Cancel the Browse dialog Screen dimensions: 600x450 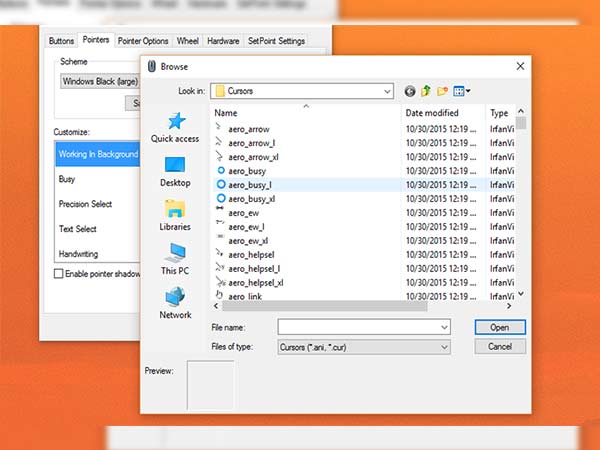point(500,346)
